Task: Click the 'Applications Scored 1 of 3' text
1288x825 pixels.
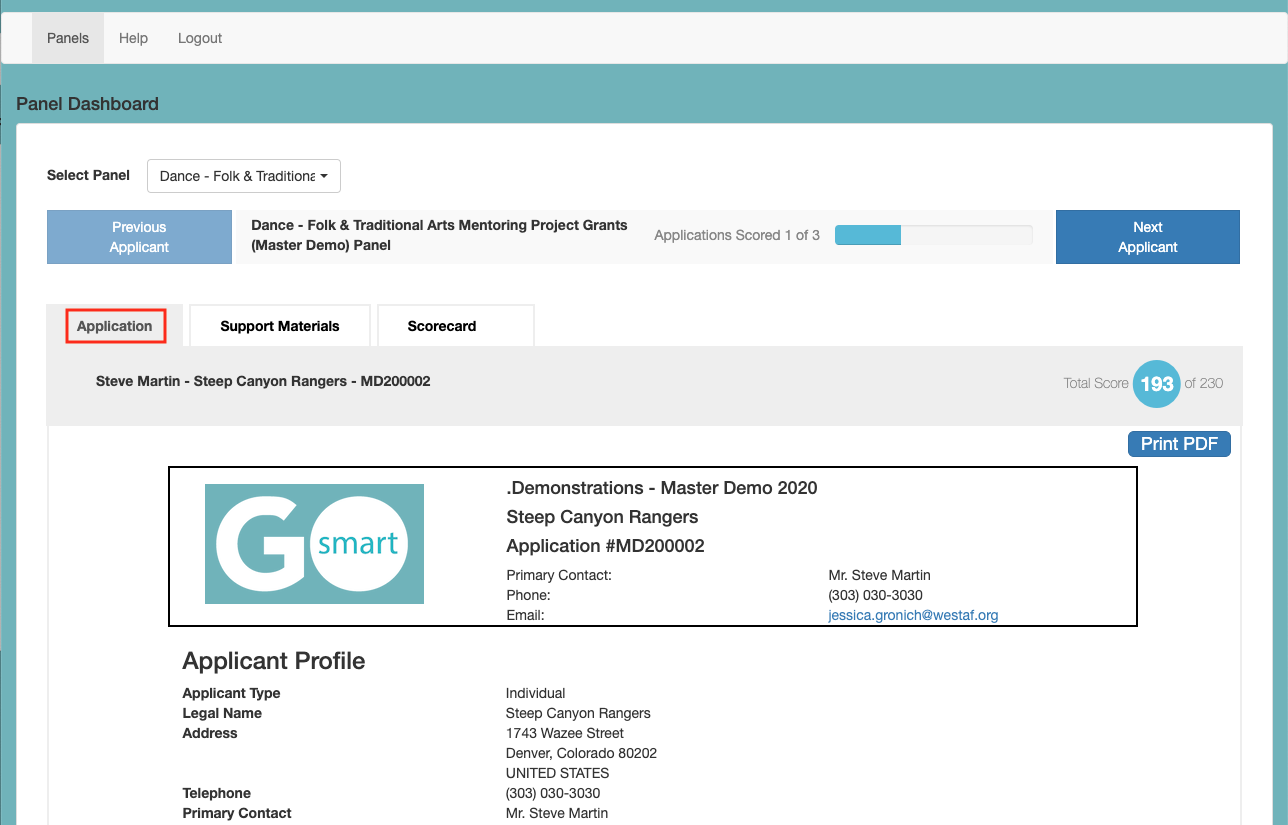Action: (x=737, y=235)
